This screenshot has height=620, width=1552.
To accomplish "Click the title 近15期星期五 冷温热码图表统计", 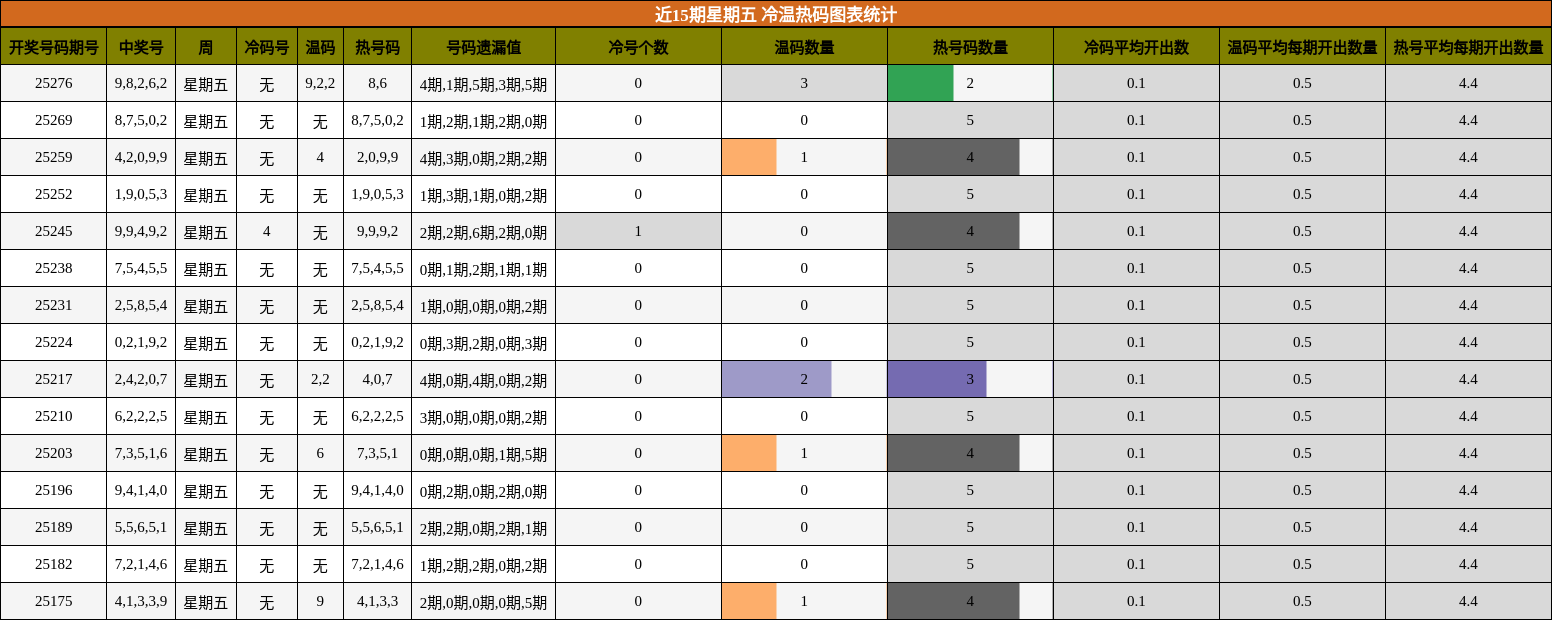I will (x=775, y=14).
